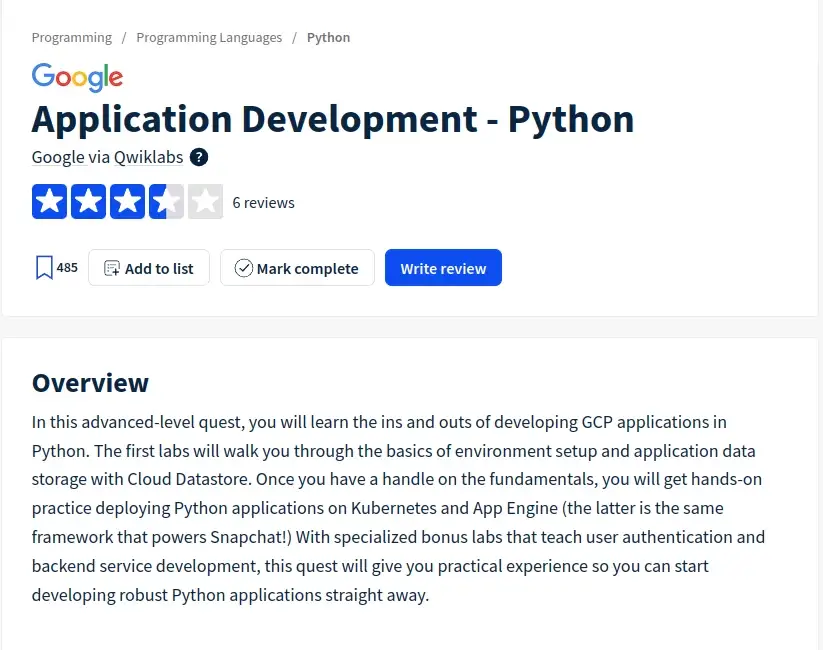Open the Python breadcrumb category
This screenshot has height=650, width=823.
(328, 38)
